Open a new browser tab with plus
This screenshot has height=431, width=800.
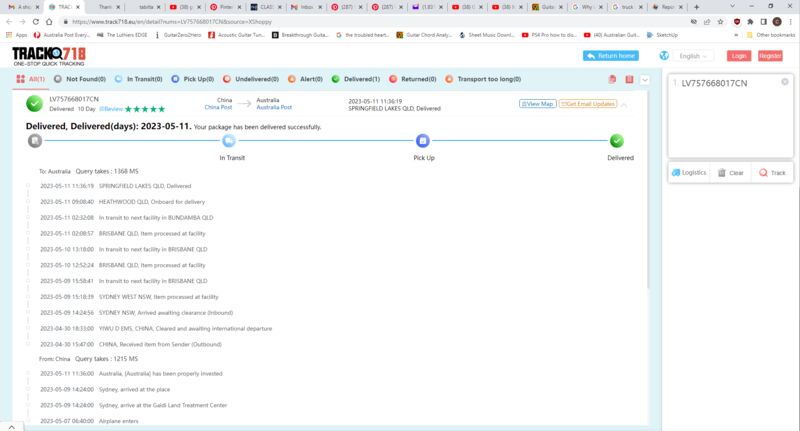696,7
